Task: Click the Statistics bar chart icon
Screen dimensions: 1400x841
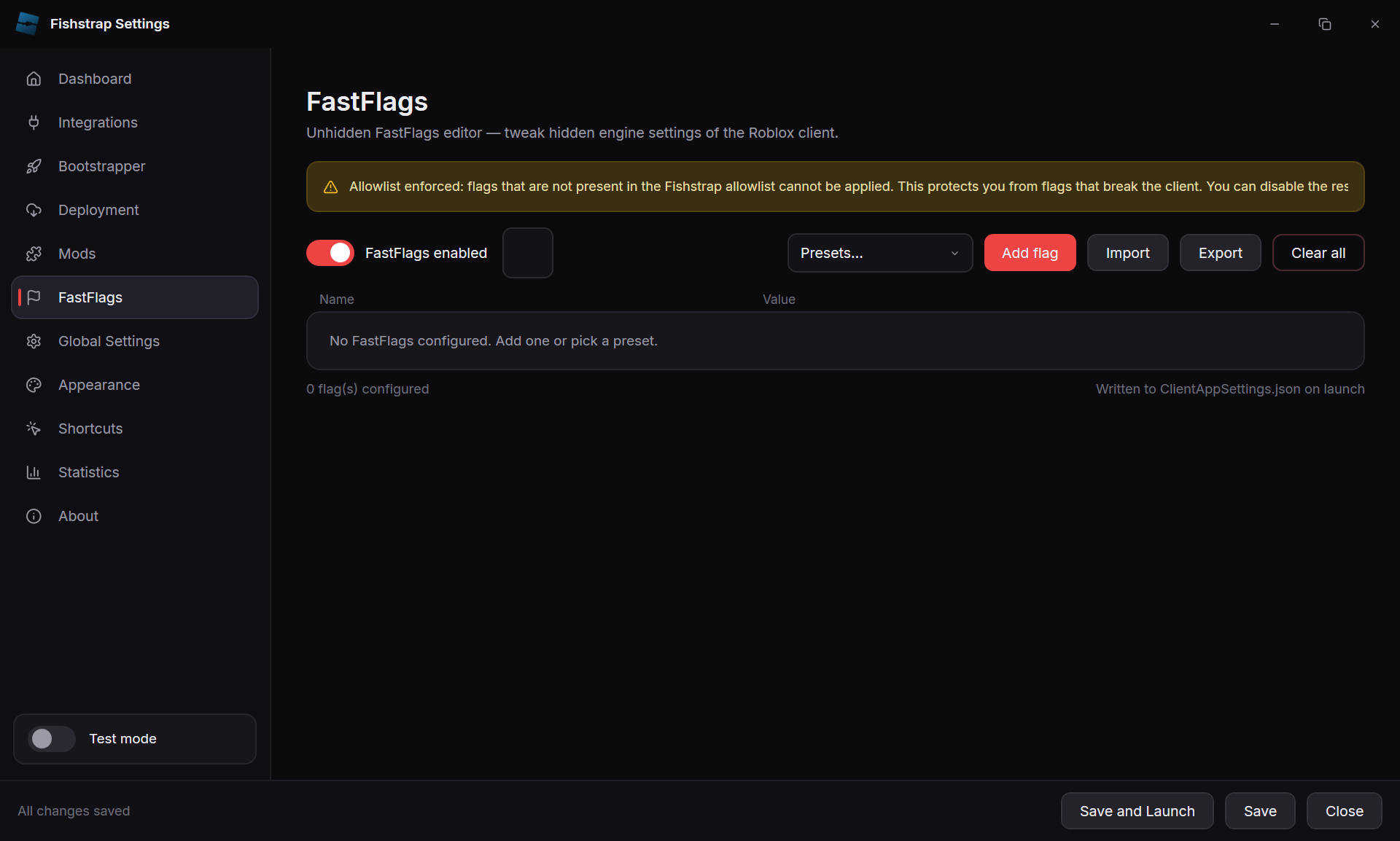Action: (34, 472)
